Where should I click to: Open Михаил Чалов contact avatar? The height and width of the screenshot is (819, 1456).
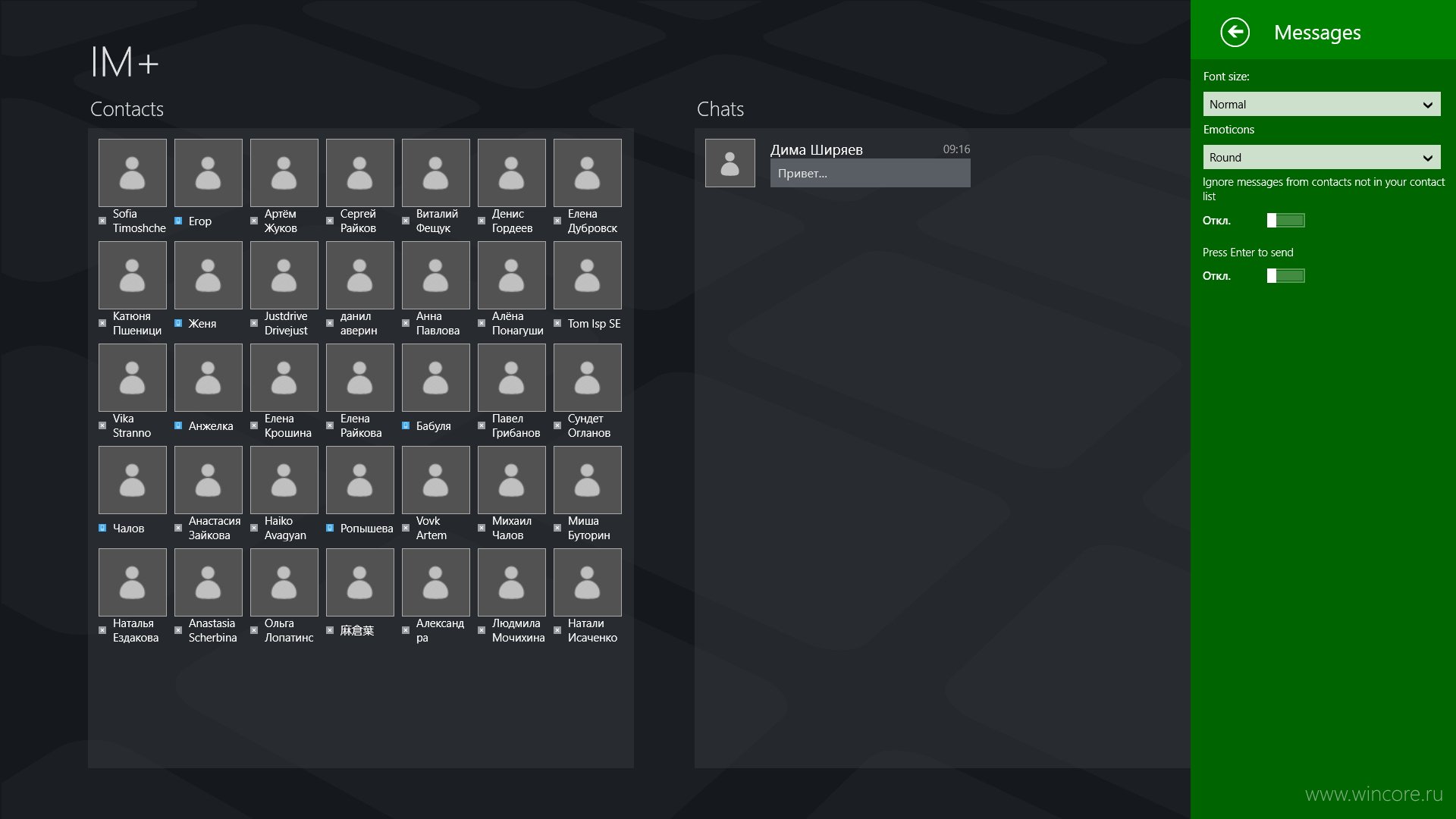512,480
